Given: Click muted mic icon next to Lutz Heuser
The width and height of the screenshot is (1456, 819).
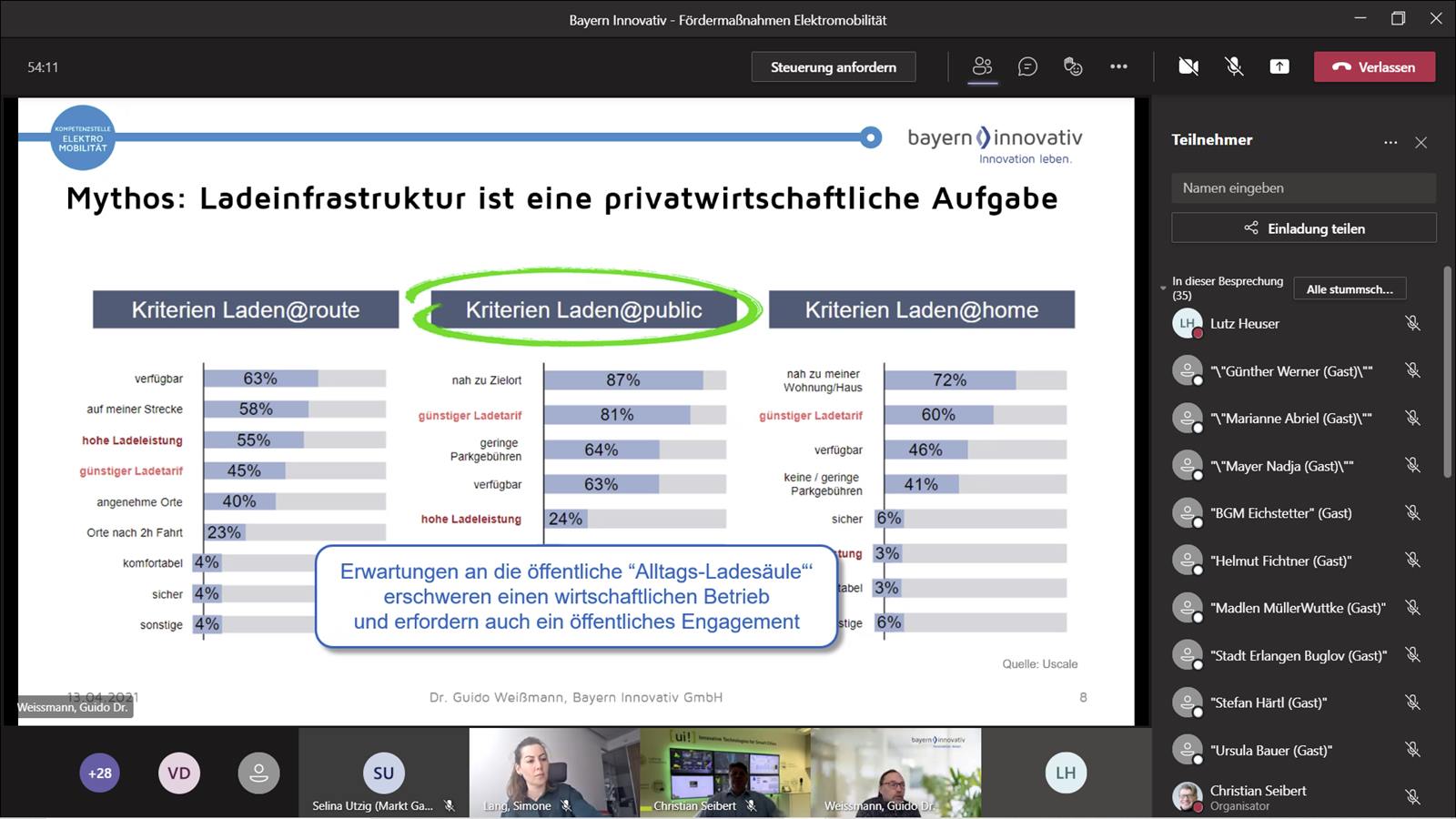Looking at the screenshot, I should pyautogui.click(x=1411, y=323).
